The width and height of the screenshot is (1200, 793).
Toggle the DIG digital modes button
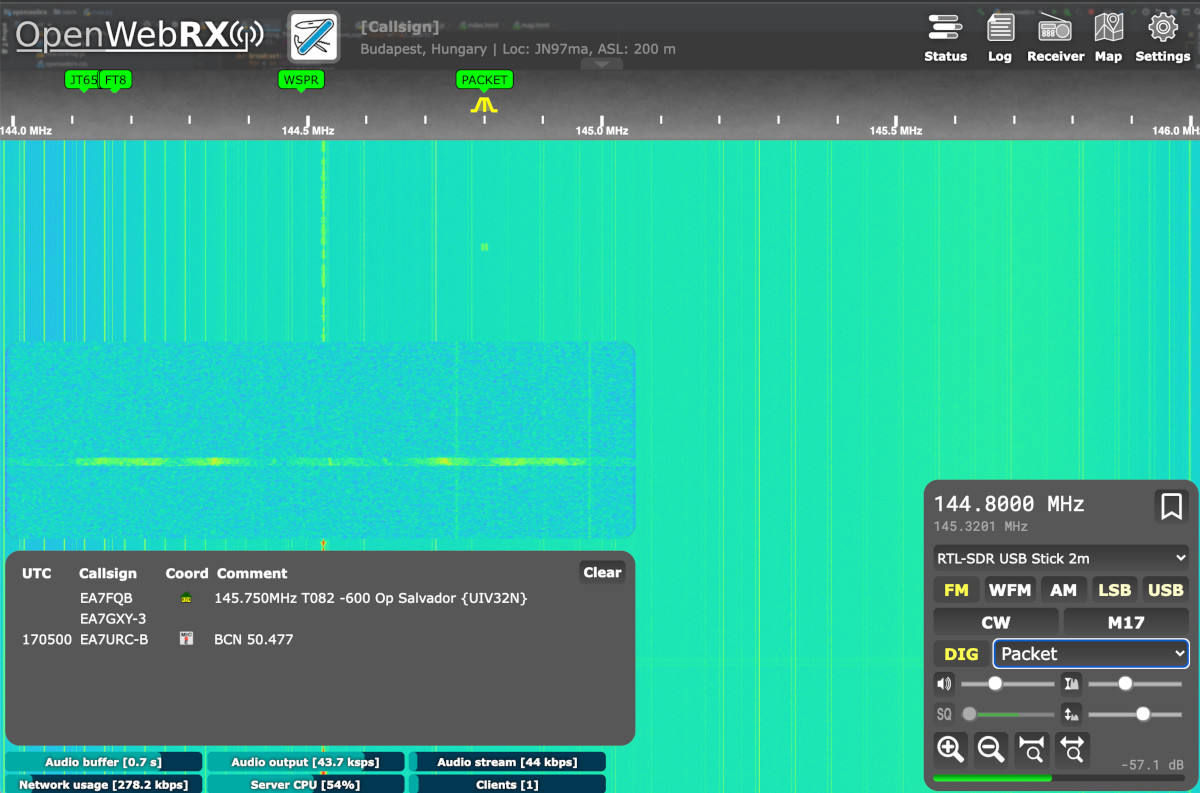pos(960,654)
